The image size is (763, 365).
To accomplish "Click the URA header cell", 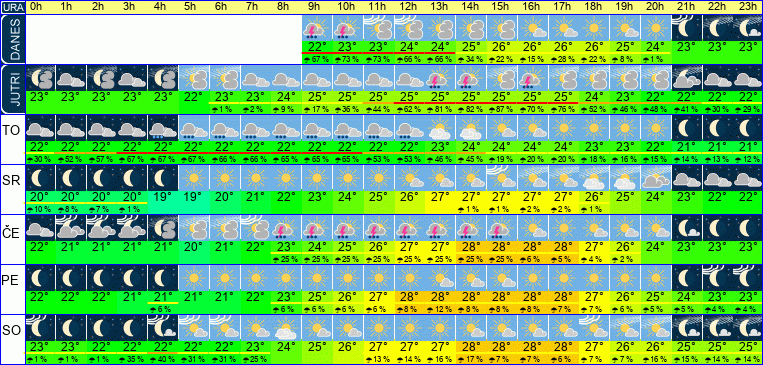I will [13, 7].
